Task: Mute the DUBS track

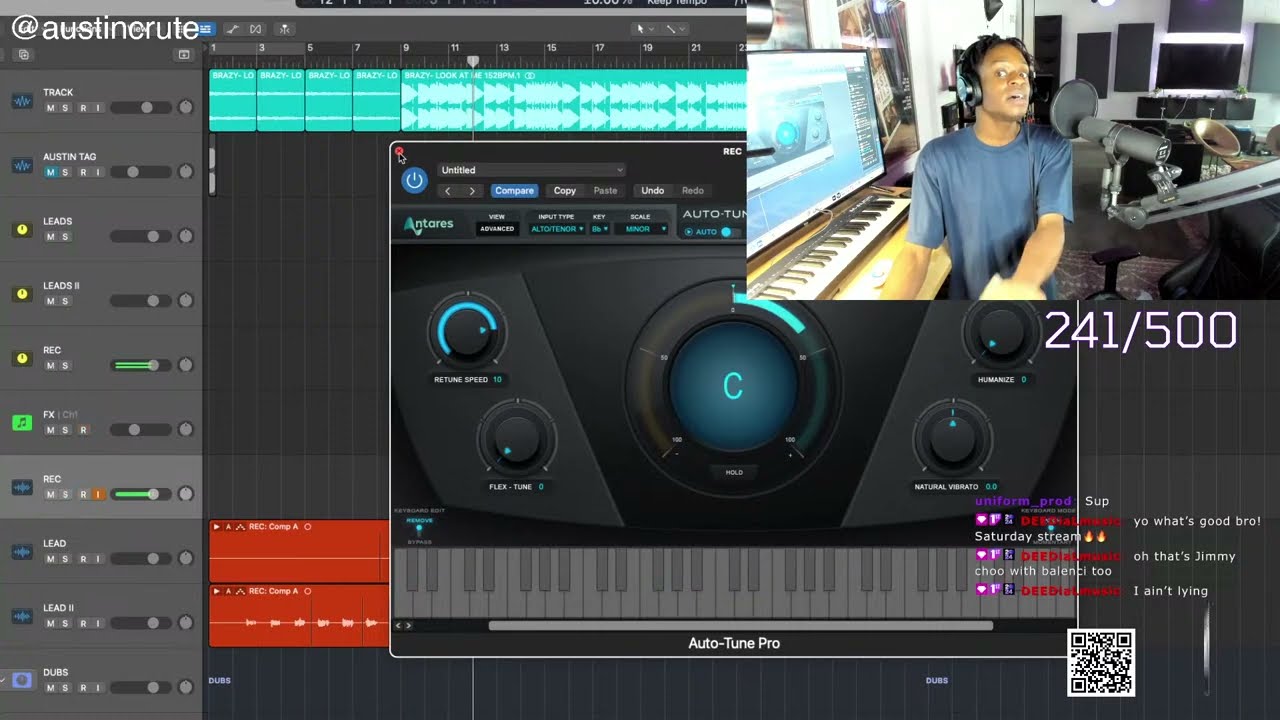Action: [x=50, y=688]
